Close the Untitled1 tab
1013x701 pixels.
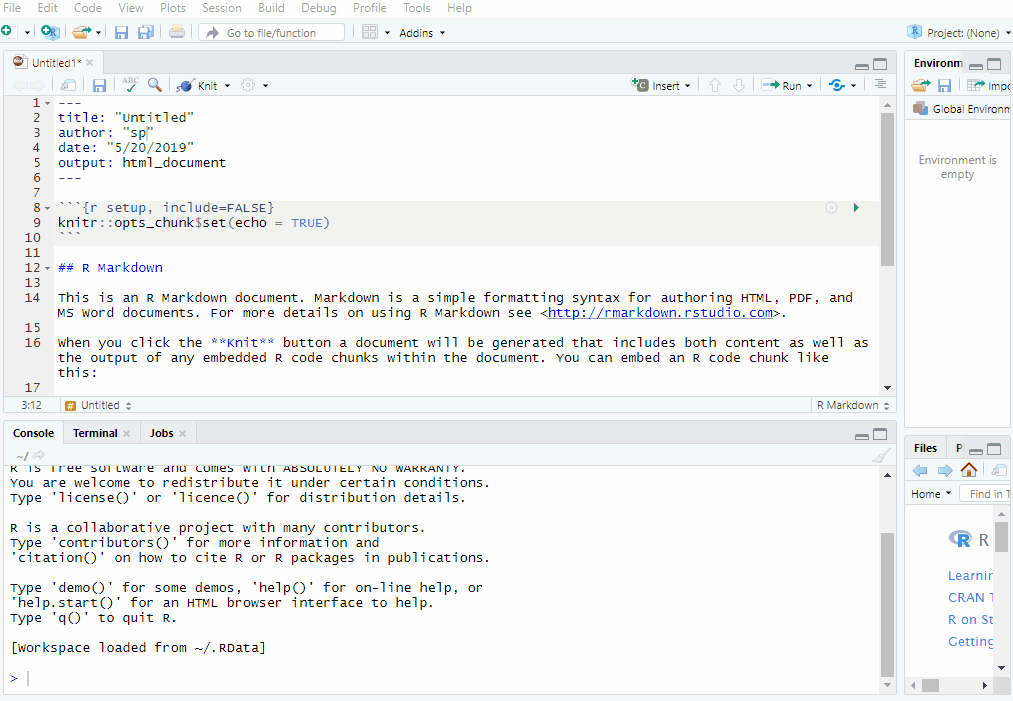[x=90, y=63]
